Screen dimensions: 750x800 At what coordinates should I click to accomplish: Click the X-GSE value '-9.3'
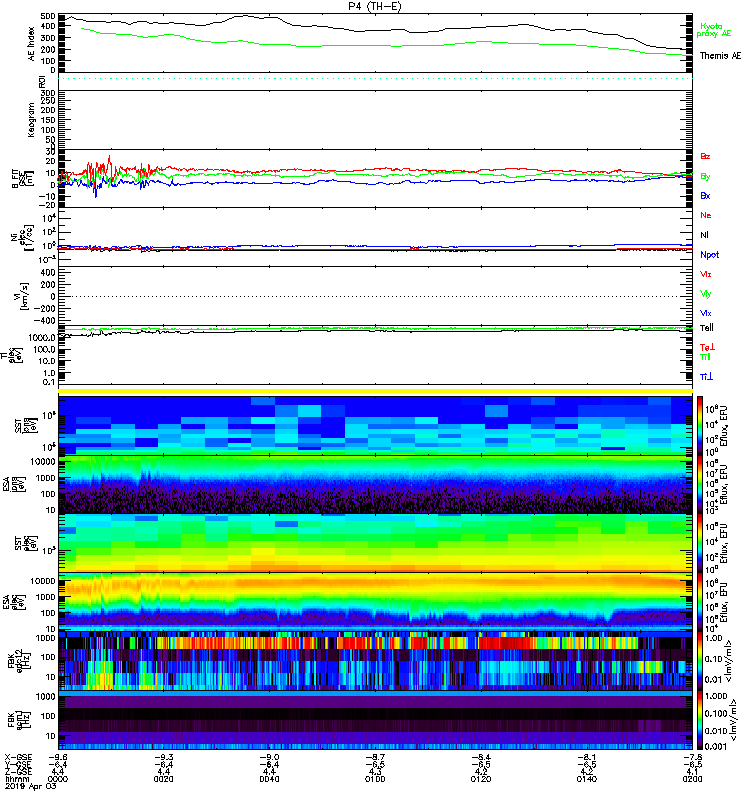click(163, 757)
